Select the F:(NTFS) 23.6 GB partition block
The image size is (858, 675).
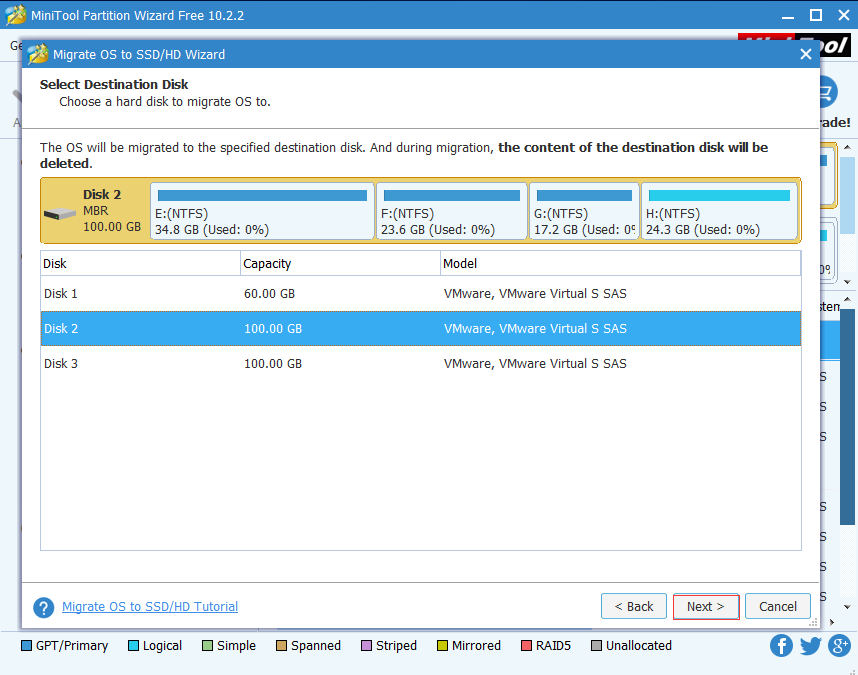452,211
